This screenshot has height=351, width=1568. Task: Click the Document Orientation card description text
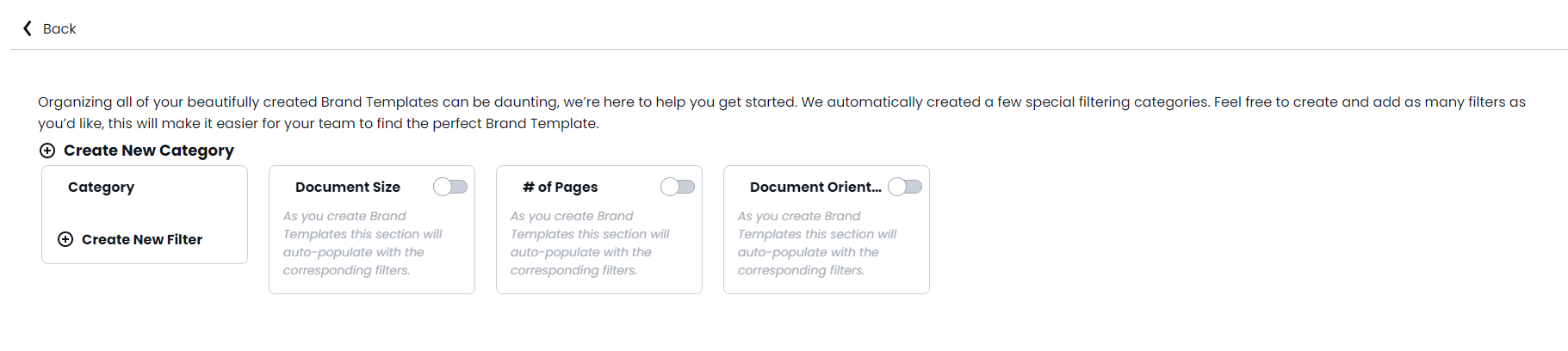[x=817, y=243]
